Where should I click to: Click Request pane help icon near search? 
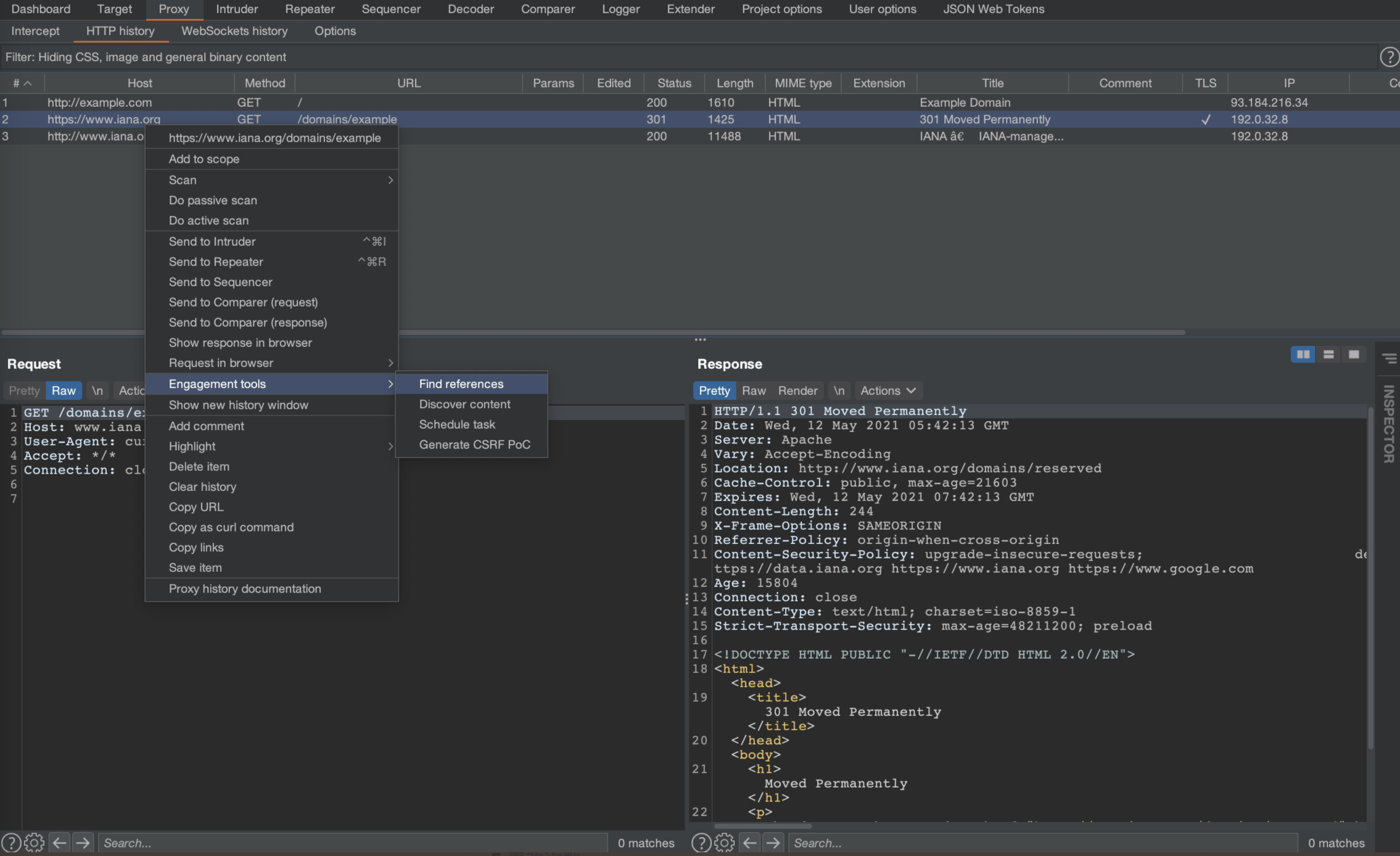click(x=11, y=842)
